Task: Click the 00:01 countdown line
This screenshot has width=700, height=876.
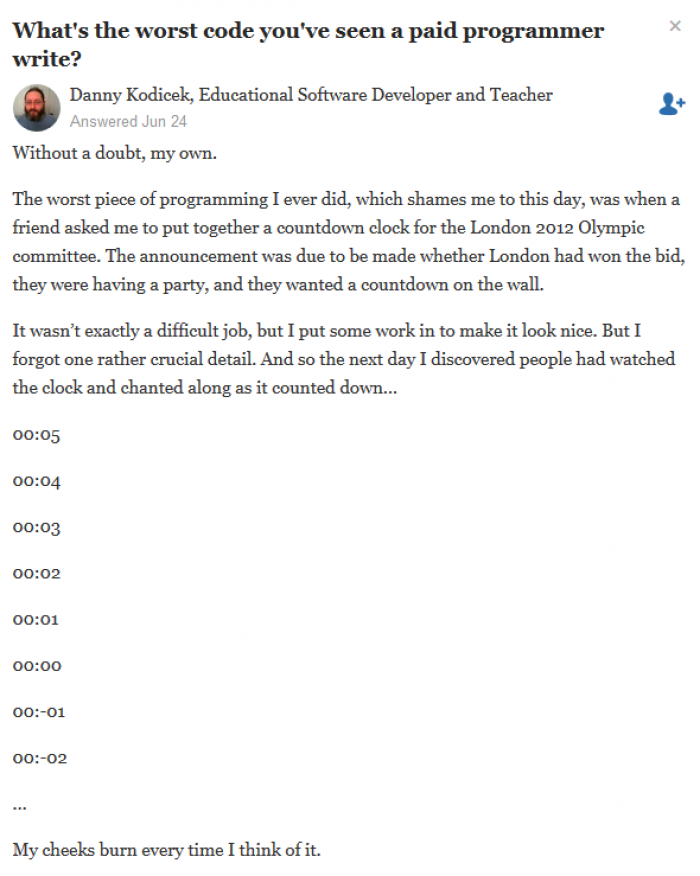Action: point(36,620)
